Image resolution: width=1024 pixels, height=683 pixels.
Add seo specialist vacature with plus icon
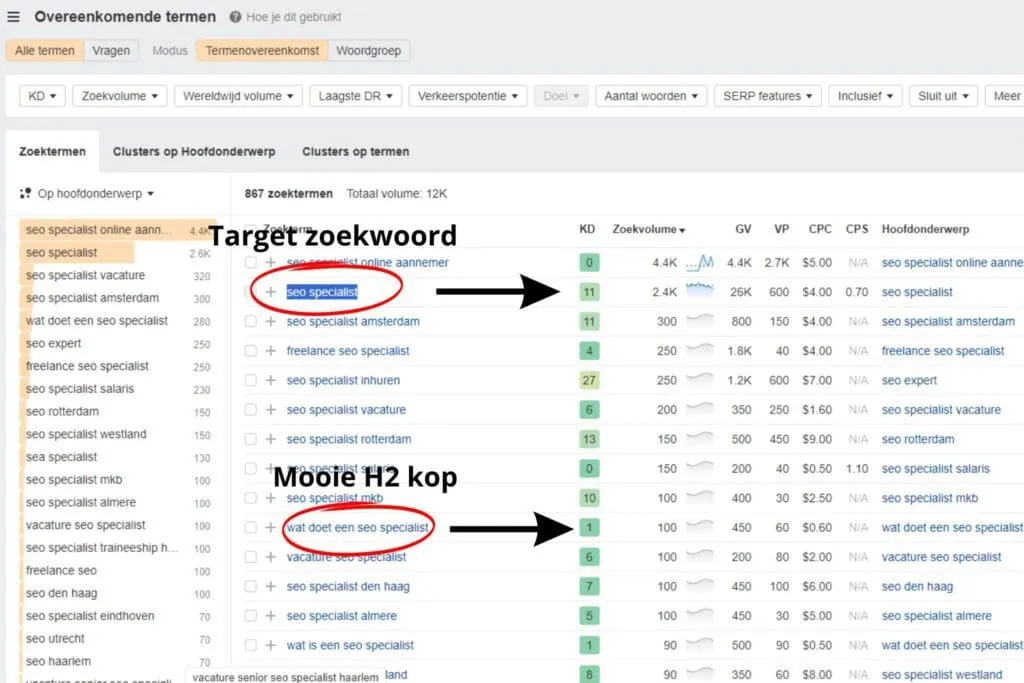pos(271,409)
